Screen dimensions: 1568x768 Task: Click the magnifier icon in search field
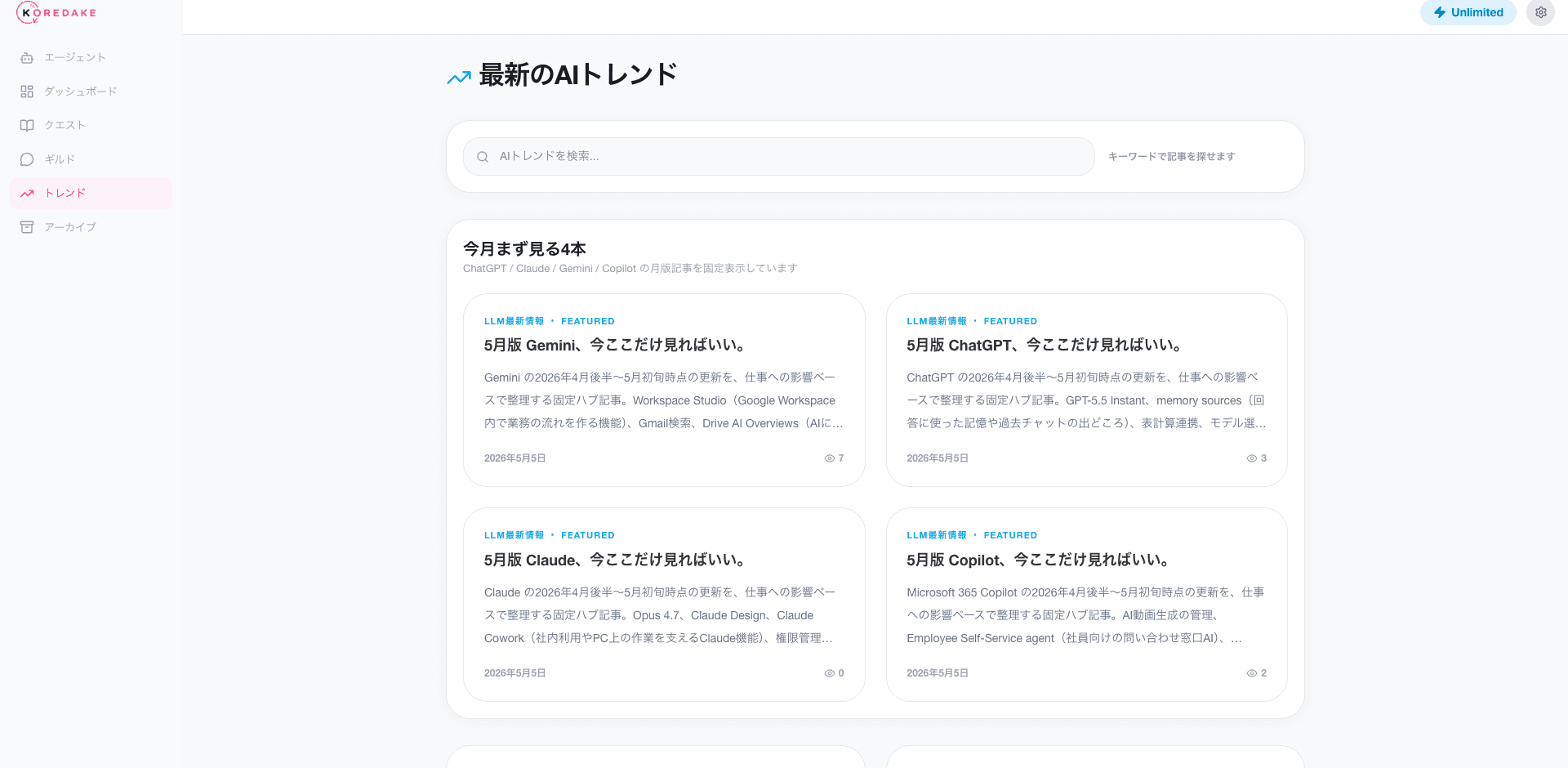tap(483, 157)
